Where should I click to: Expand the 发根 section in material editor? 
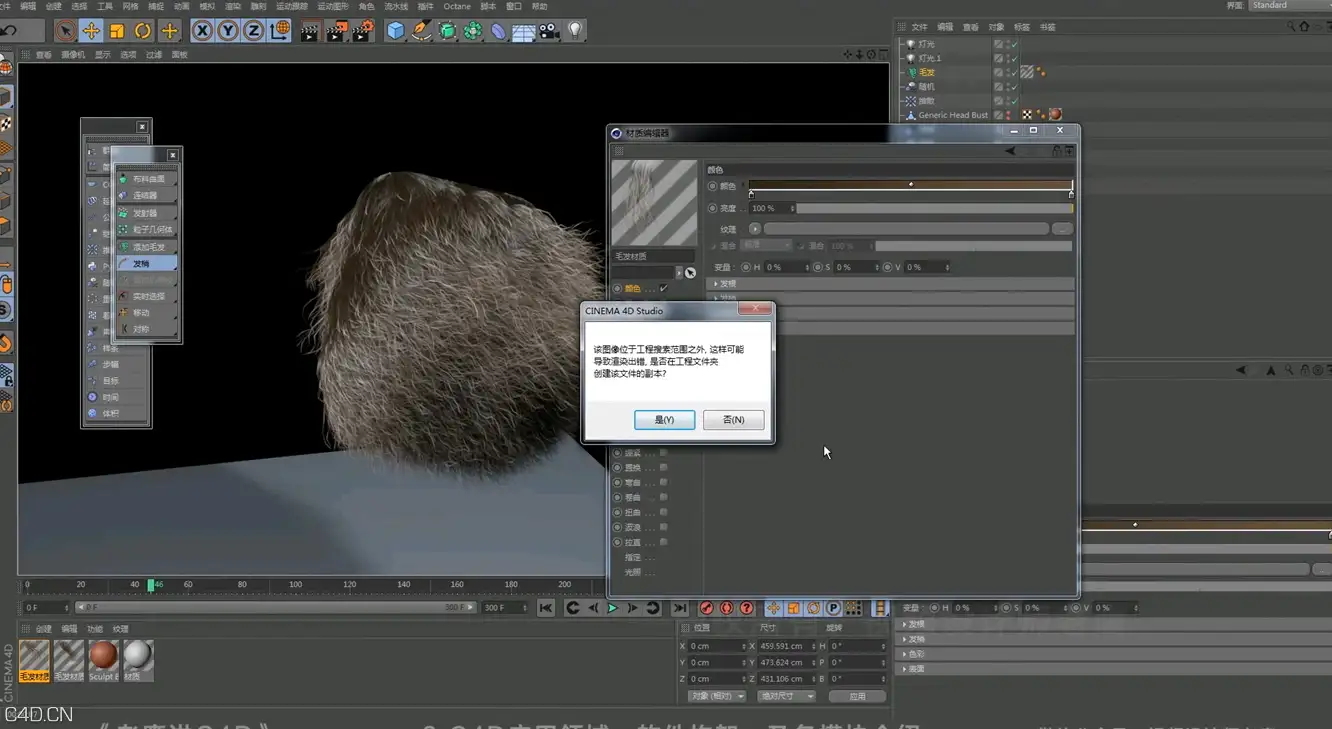point(891,284)
